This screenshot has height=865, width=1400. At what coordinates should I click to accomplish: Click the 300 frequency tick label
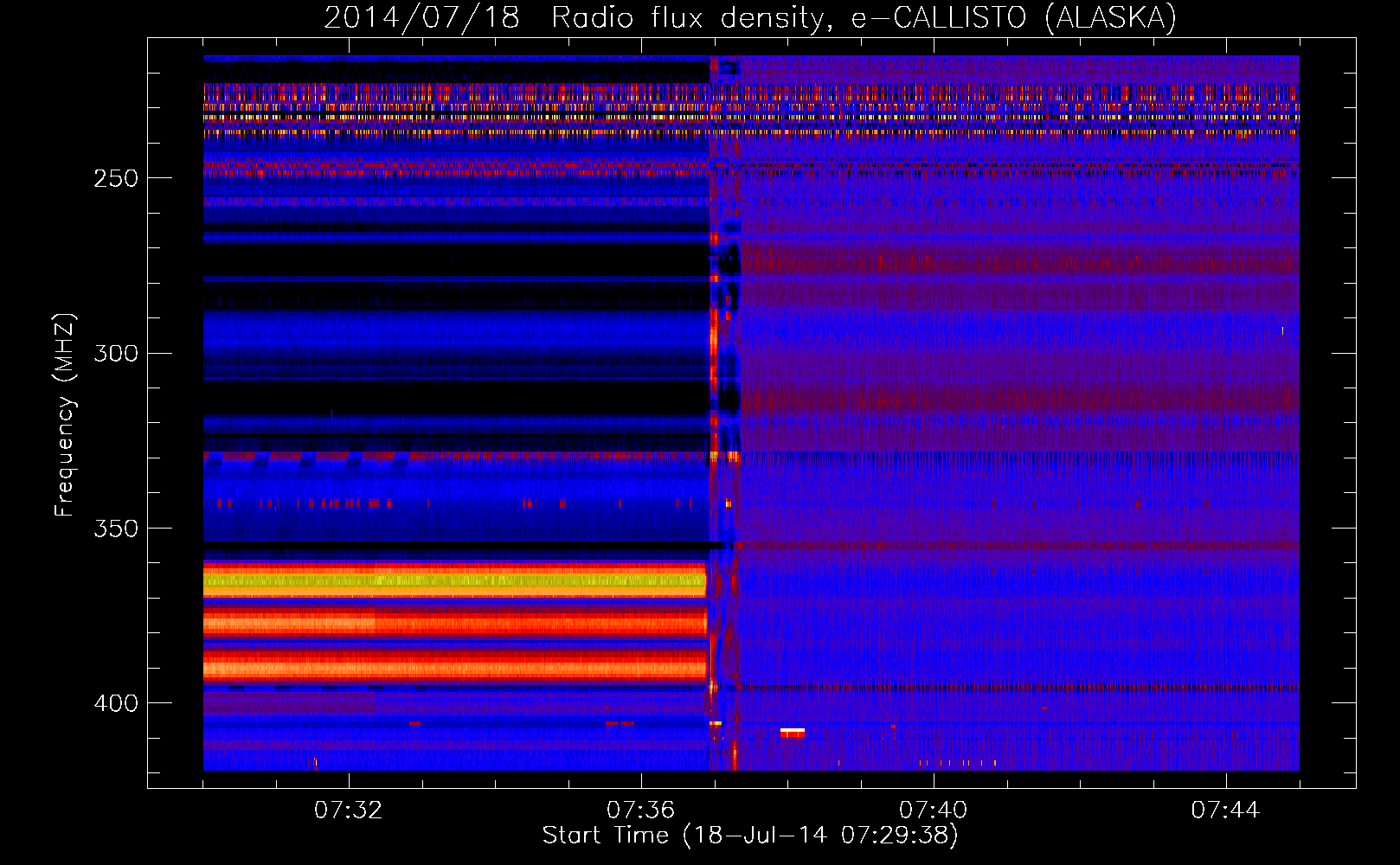pyautogui.click(x=116, y=353)
